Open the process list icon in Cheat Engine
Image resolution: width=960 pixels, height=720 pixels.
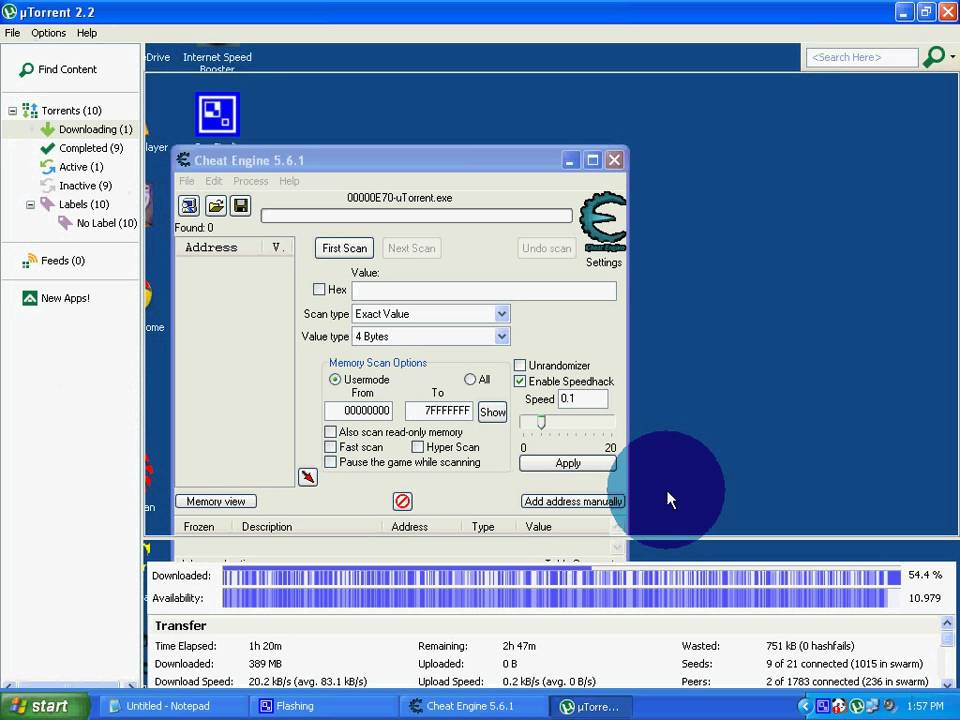pos(189,206)
